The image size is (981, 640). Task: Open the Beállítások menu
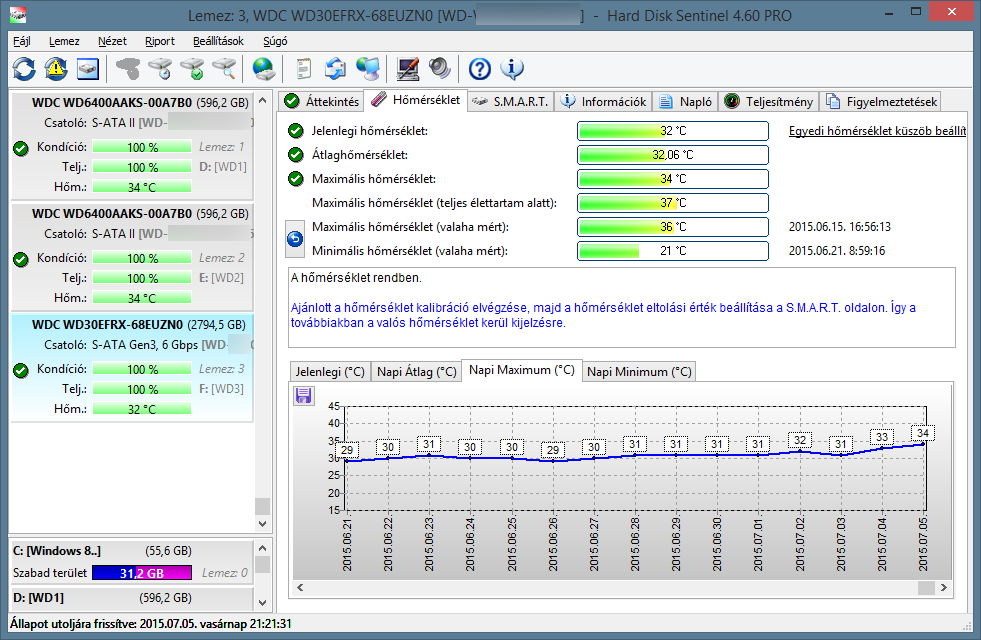(218, 41)
